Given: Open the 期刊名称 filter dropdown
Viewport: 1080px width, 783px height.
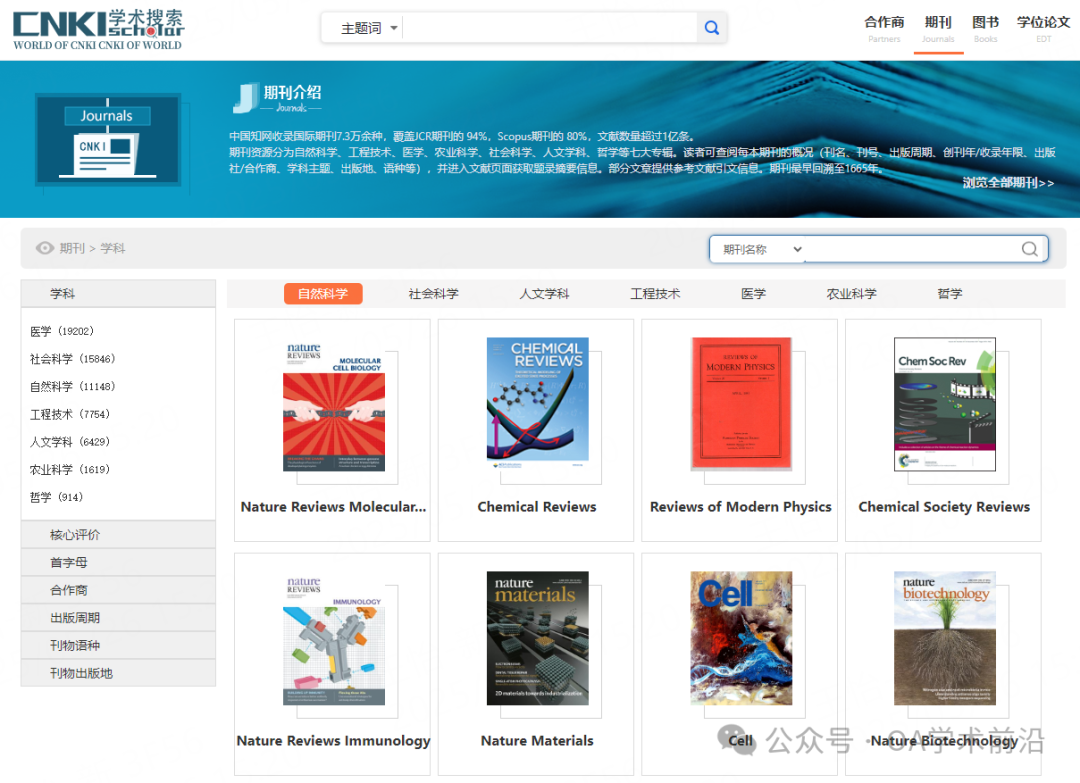Looking at the screenshot, I should [762, 249].
